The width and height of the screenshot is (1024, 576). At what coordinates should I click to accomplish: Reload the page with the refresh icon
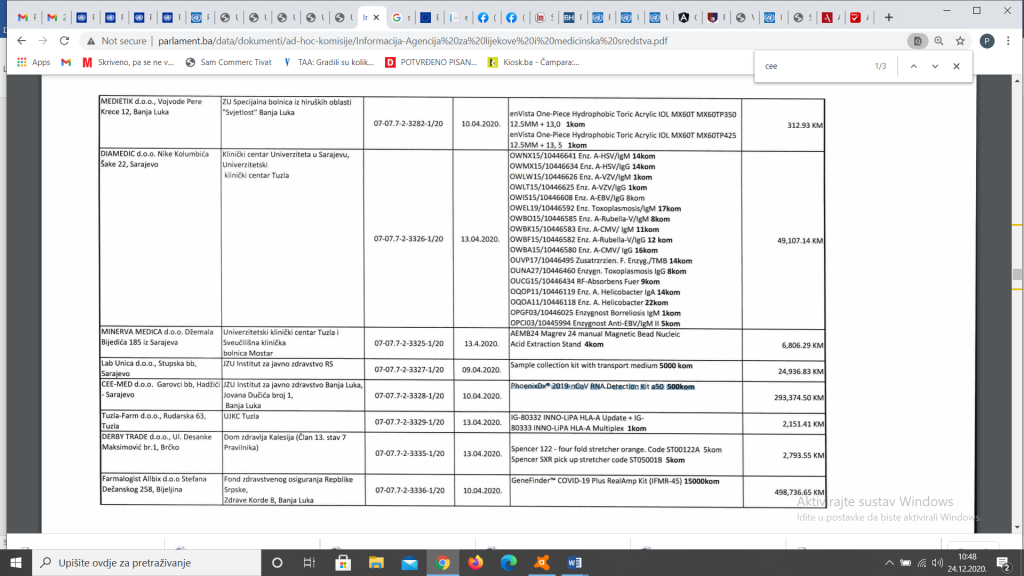[x=64, y=40]
